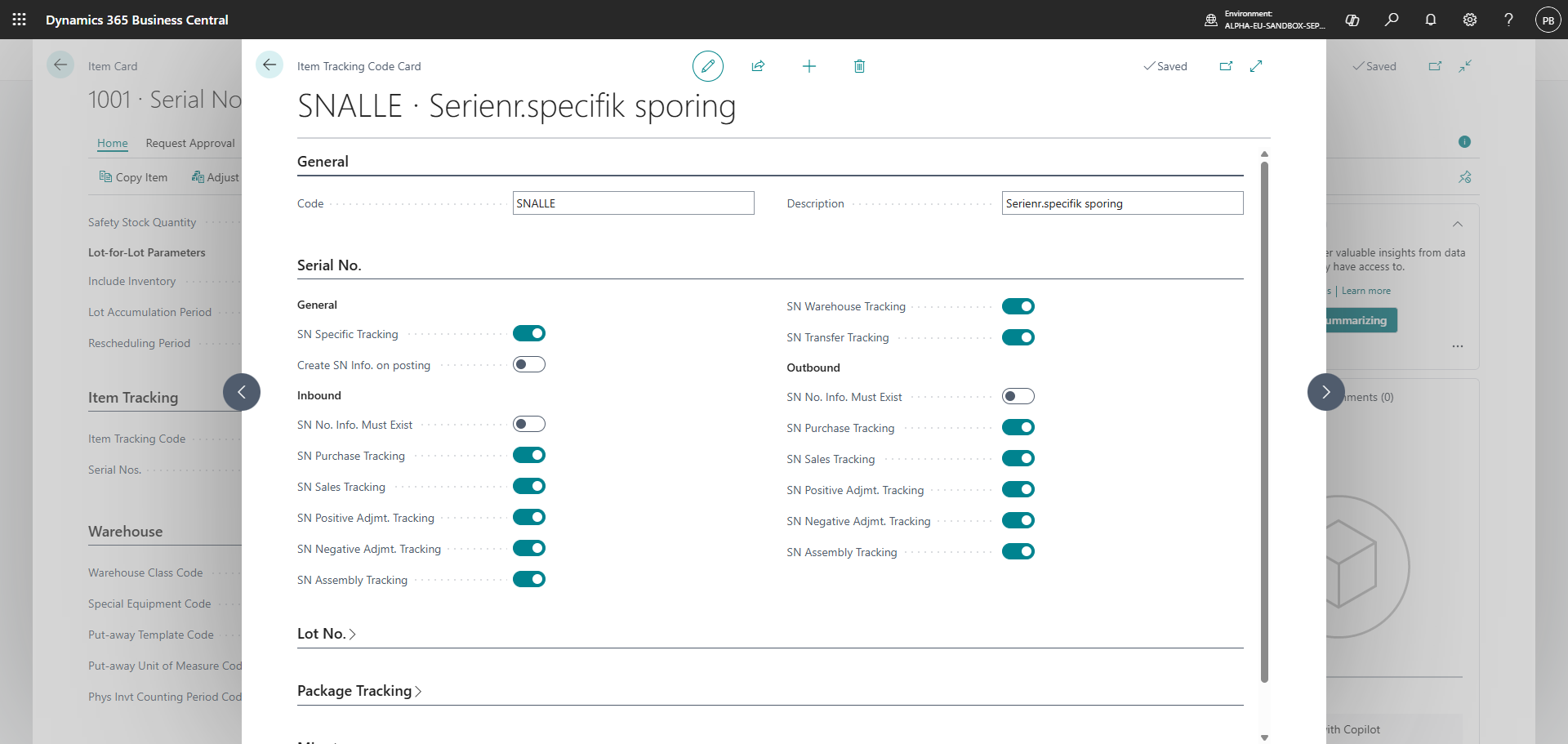Image resolution: width=1568 pixels, height=744 pixels.
Task: Enable Create SN Info. on posting
Action: click(529, 364)
